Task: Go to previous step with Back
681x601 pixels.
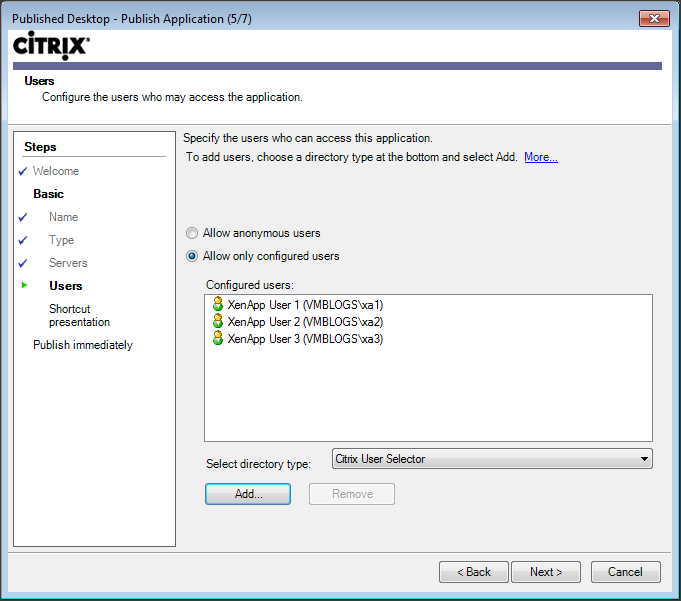Action: pos(473,572)
